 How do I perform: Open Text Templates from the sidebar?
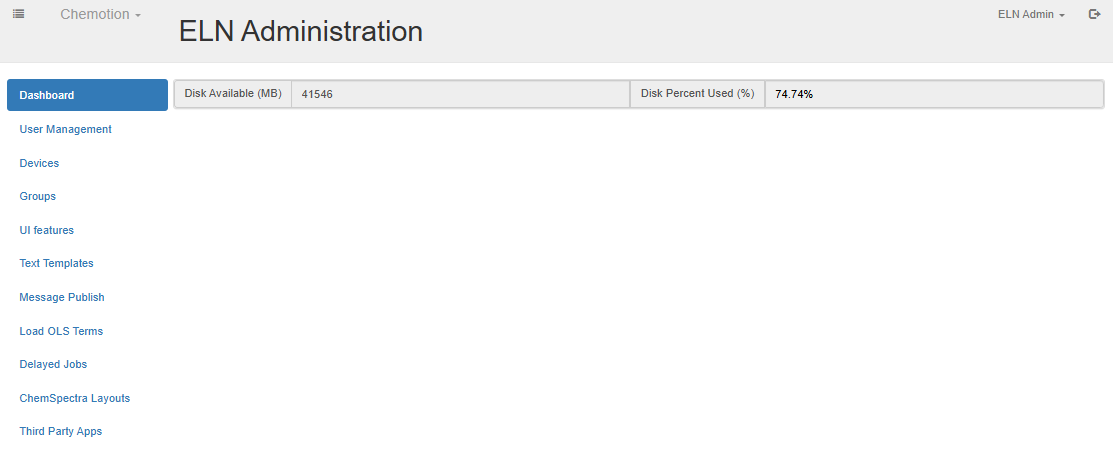coord(56,263)
